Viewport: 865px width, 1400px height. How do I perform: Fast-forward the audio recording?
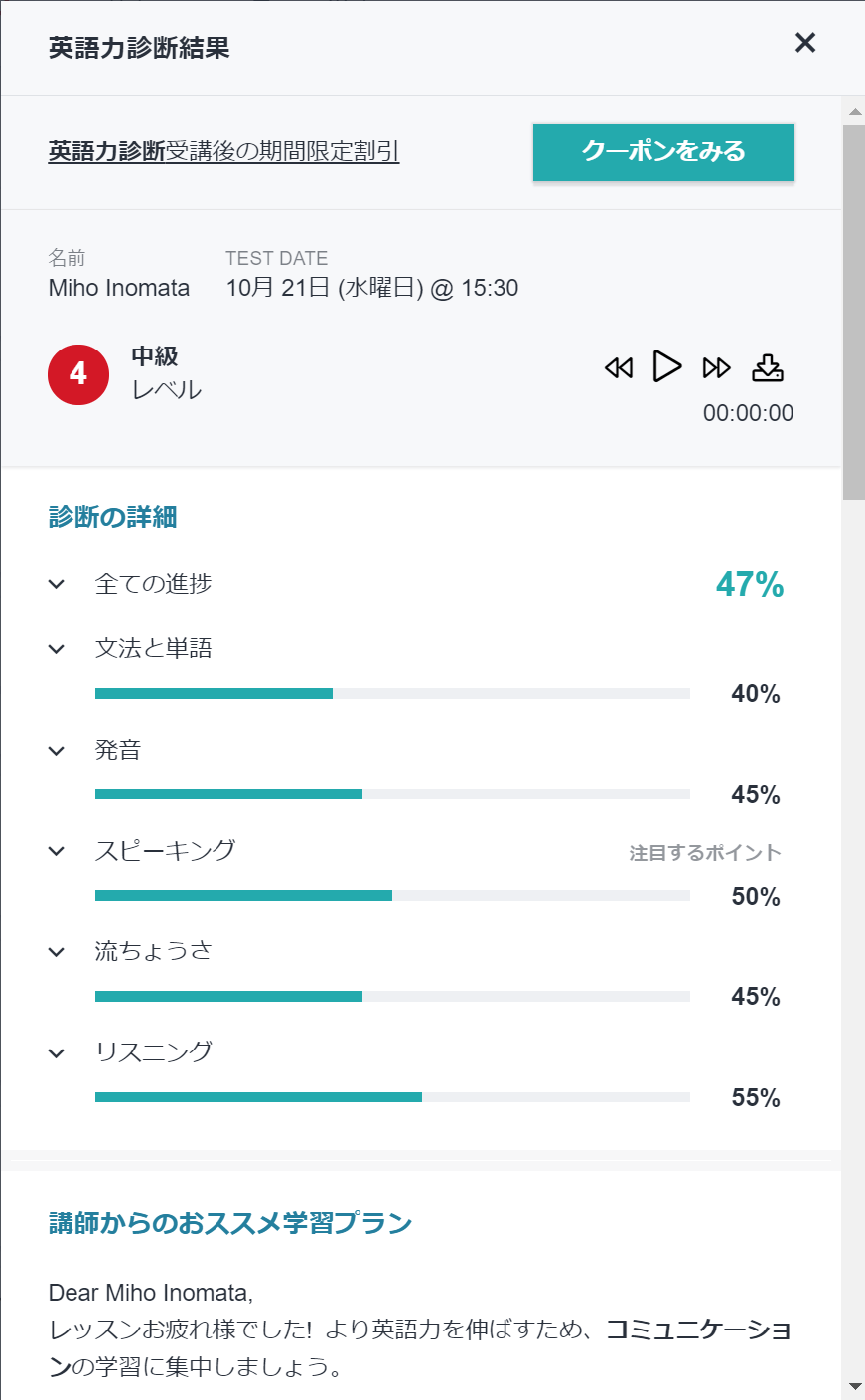[x=716, y=368]
